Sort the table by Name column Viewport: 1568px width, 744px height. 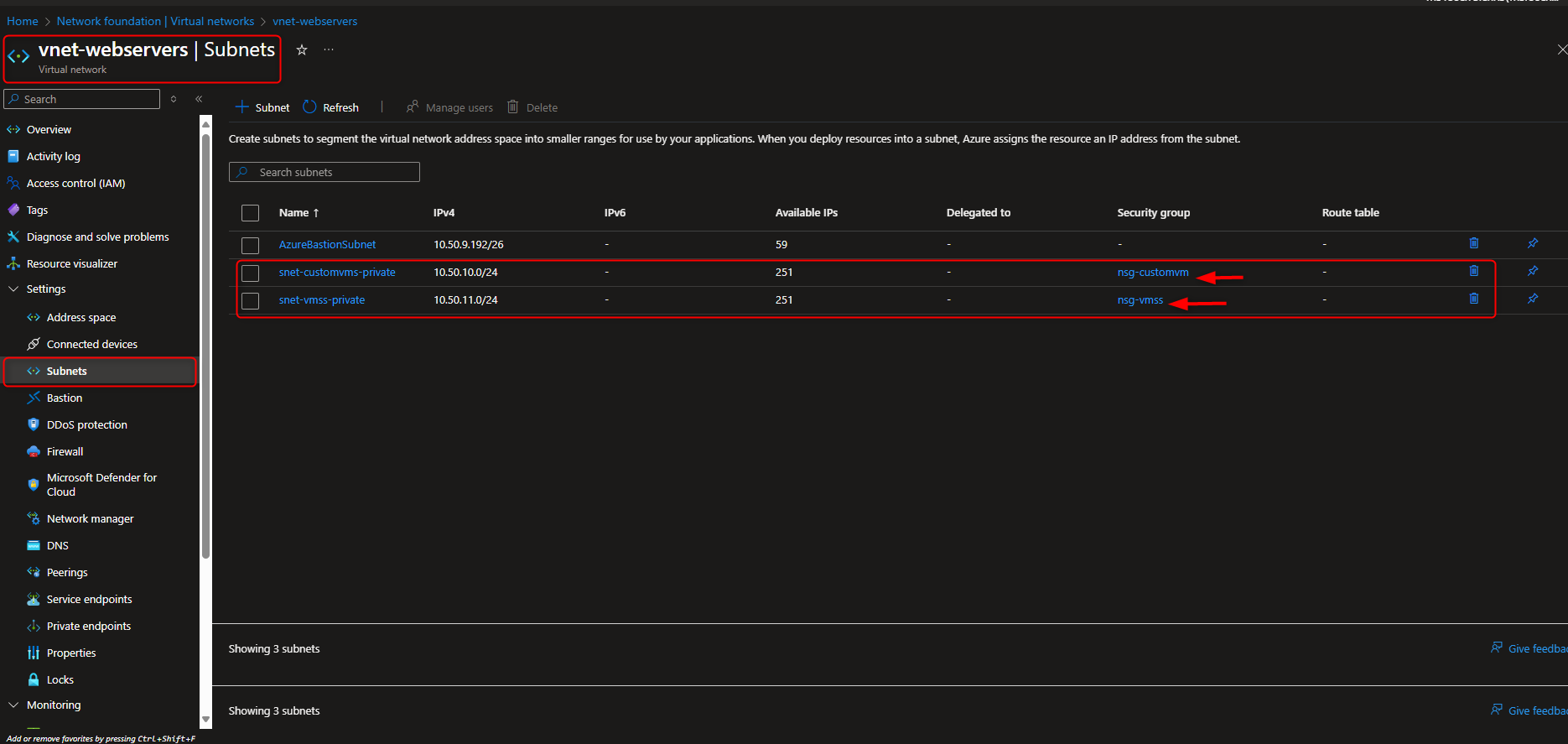(299, 213)
